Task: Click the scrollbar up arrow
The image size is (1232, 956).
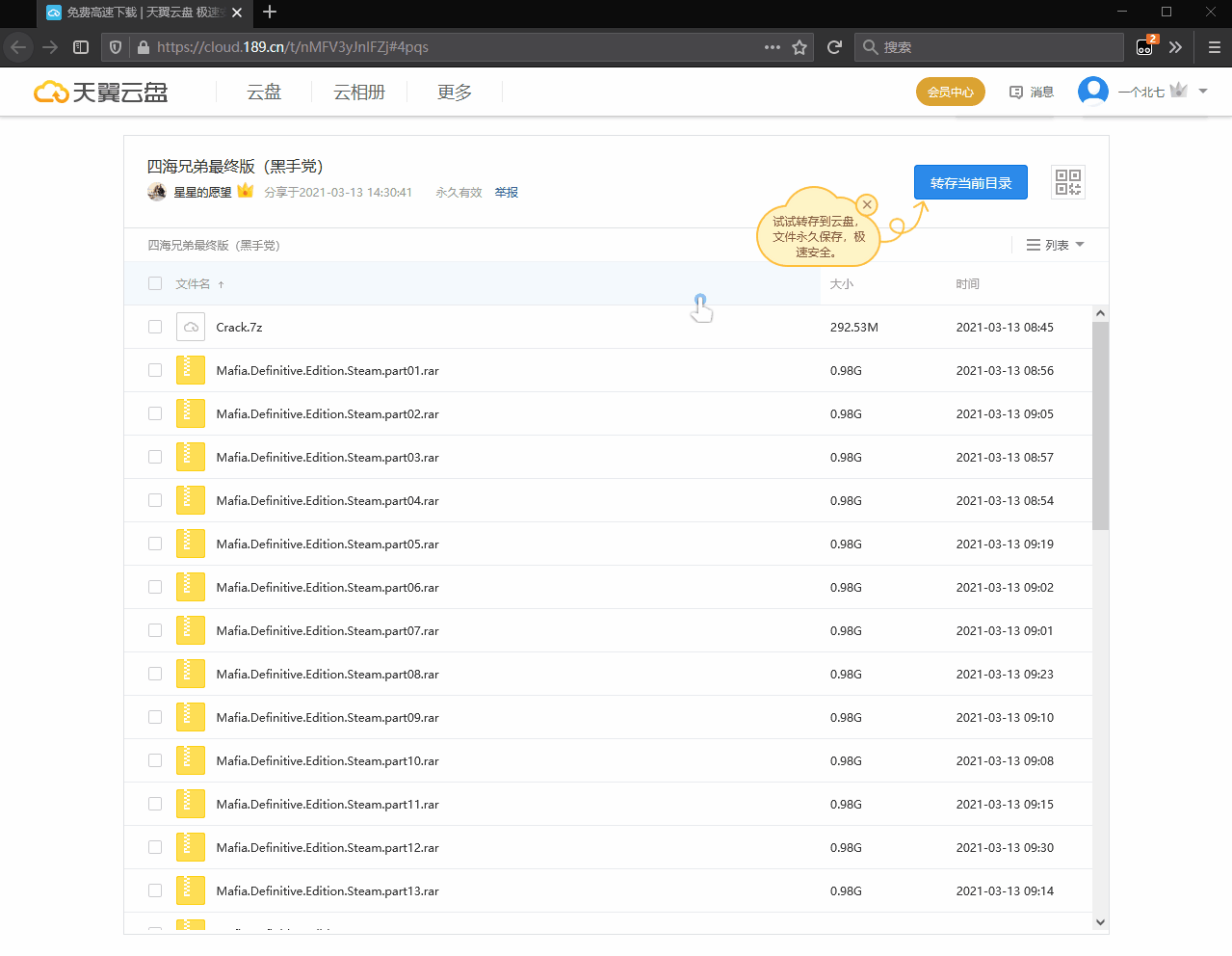Action: pos(1100,313)
